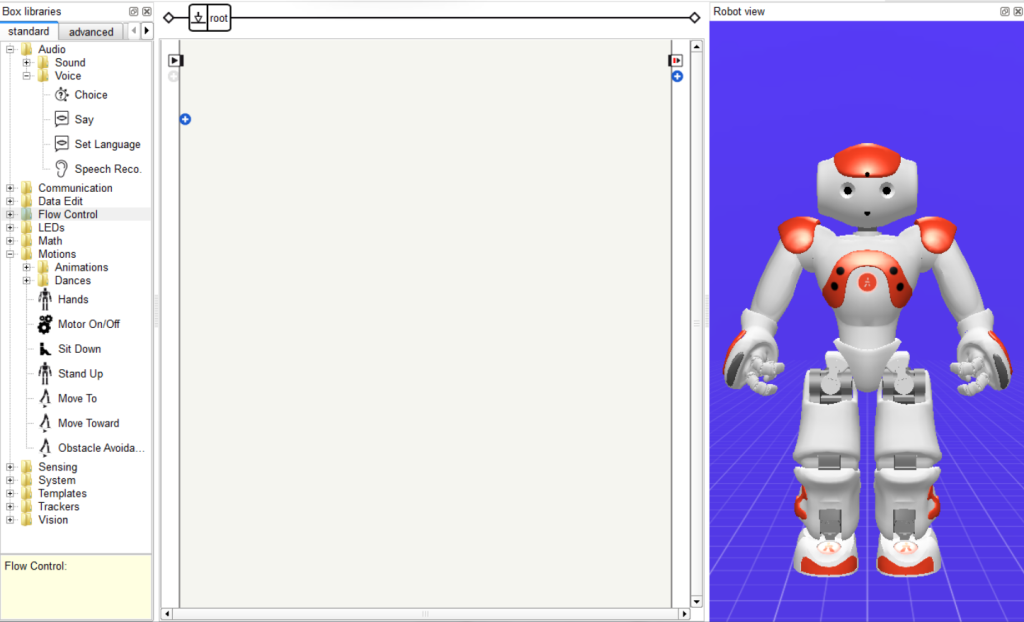Pick the Sit Down box icon

pos(45,349)
